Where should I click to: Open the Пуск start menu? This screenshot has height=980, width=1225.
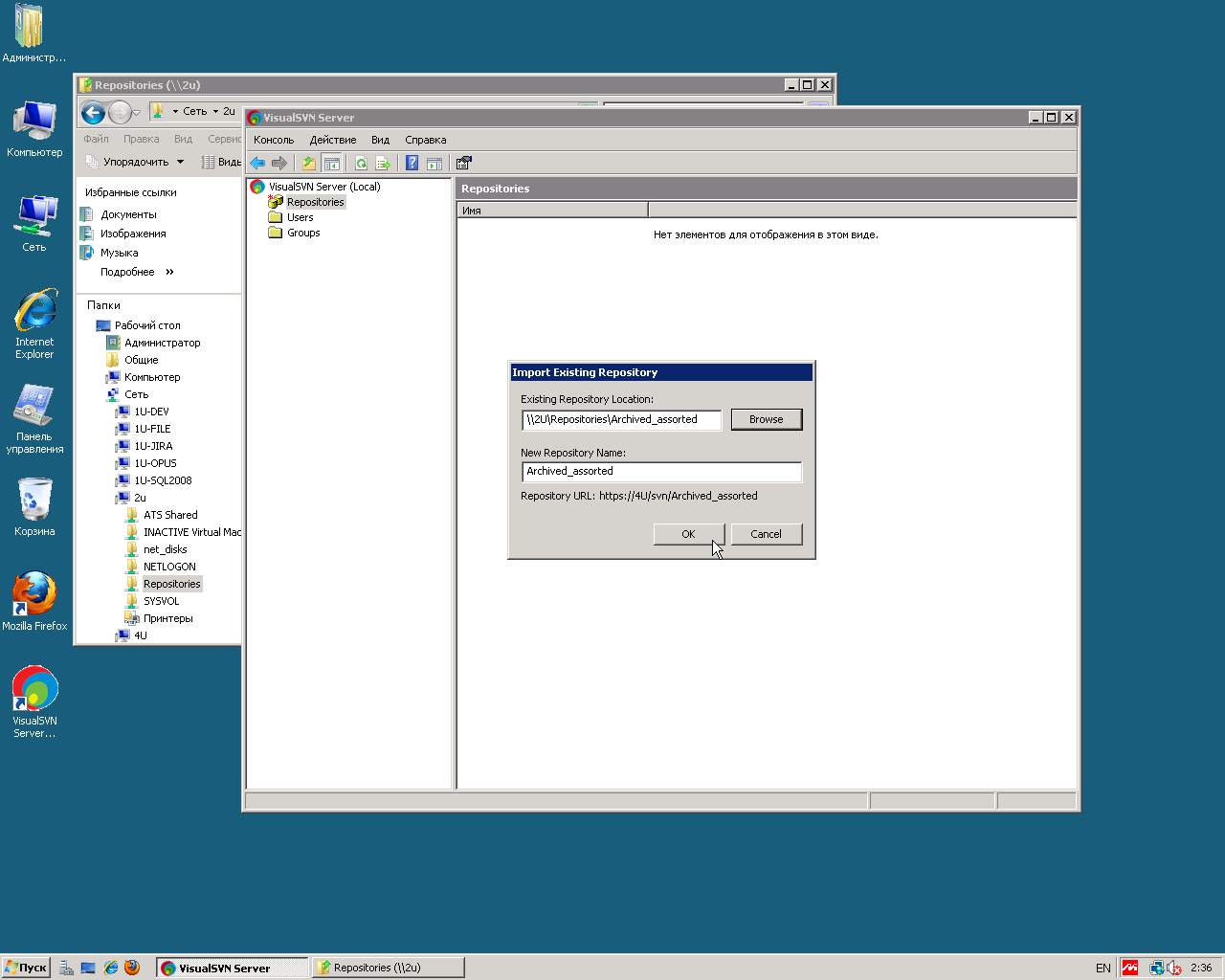[x=26, y=968]
